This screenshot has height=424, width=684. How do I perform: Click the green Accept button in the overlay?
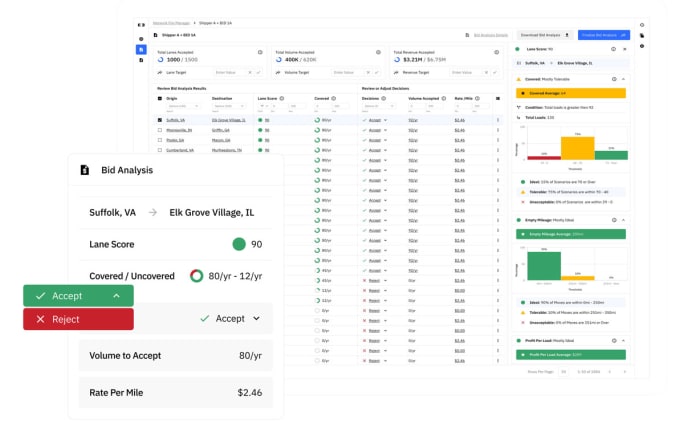pos(78,296)
